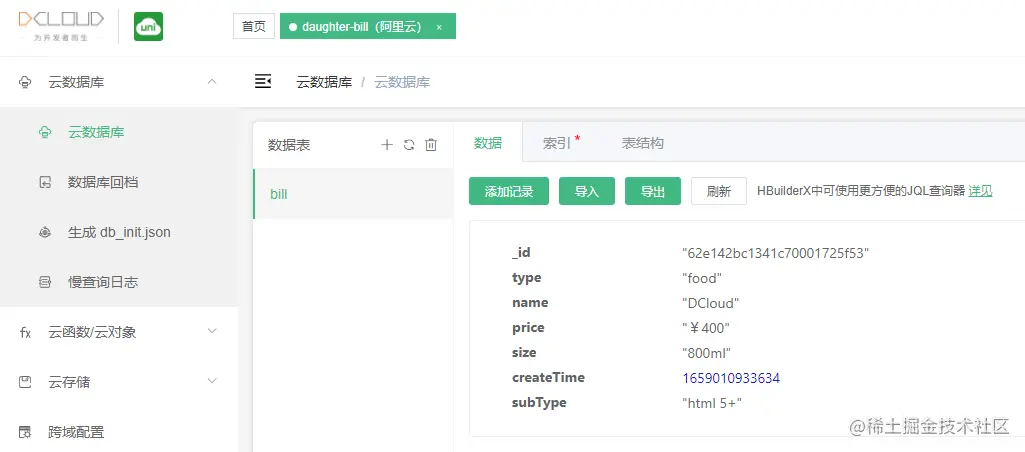Click the 添加记录 button
The height and width of the screenshot is (452, 1025).
pos(509,191)
